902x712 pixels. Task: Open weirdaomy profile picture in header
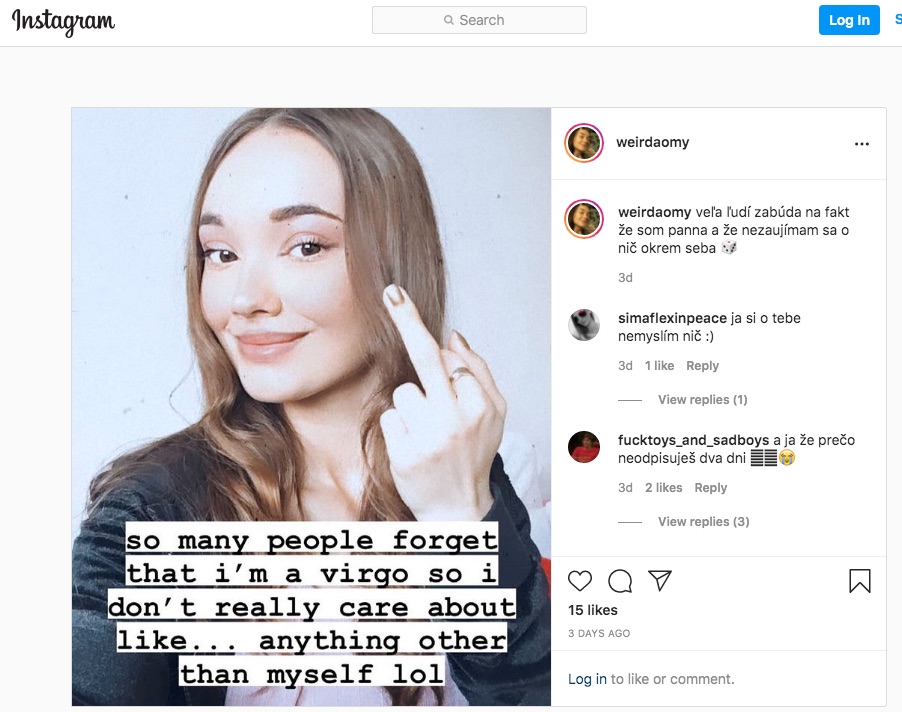coord(584,143)
